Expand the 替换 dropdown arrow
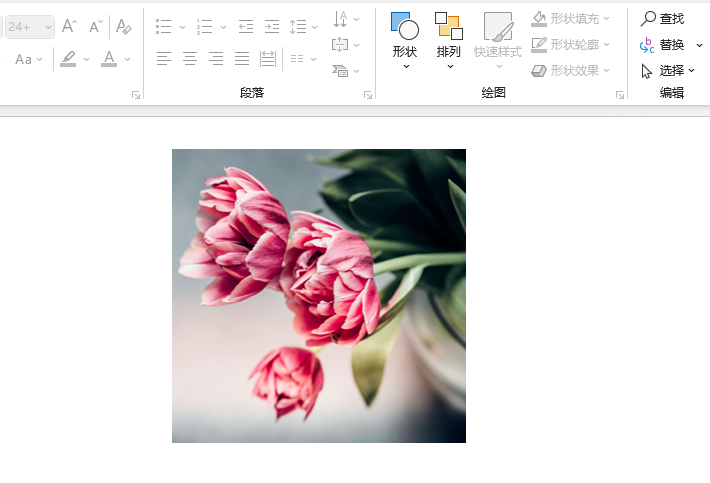 [x=699, y=45]
